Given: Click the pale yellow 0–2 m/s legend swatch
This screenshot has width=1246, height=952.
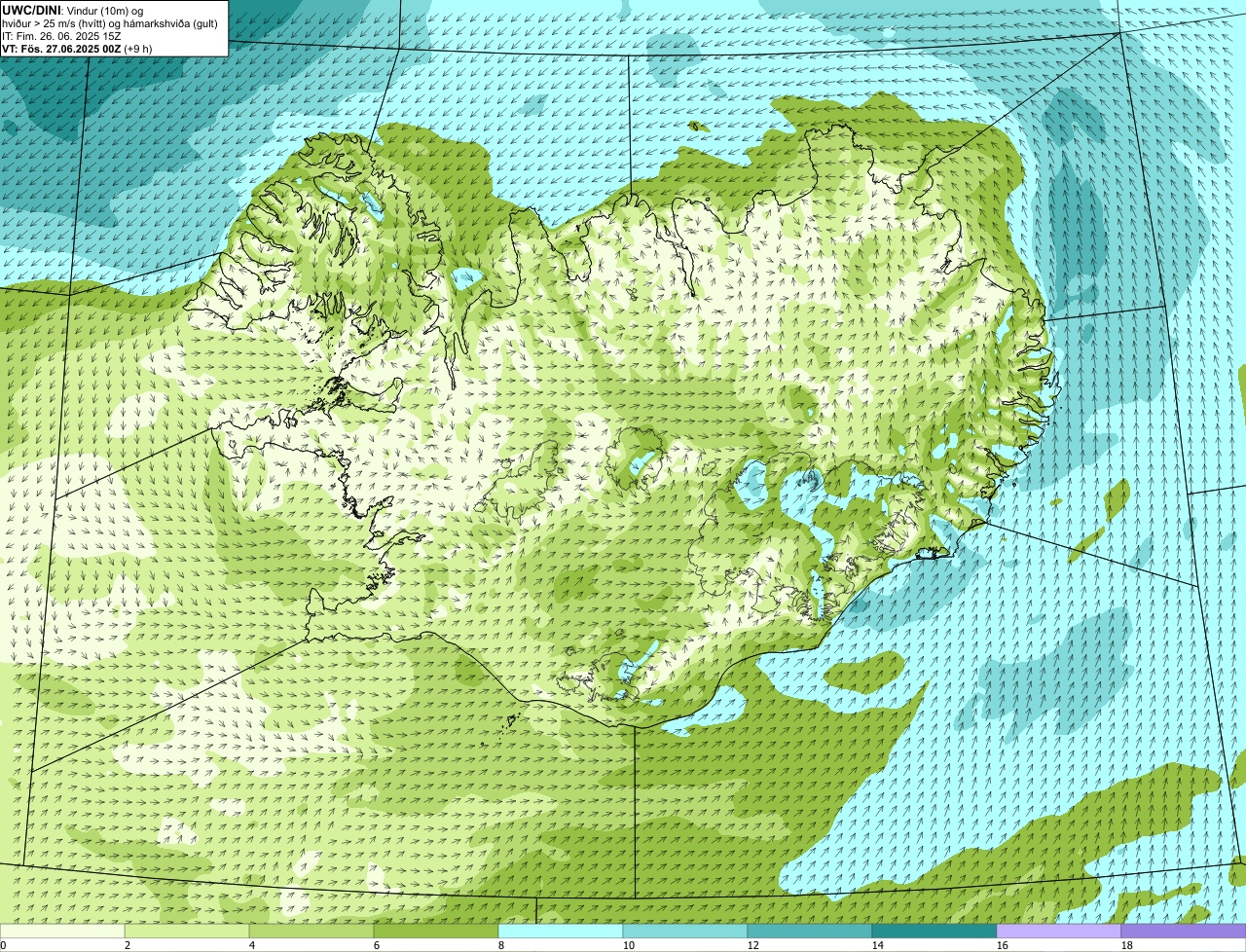Looking at the screenshot, I should [62, 932].
